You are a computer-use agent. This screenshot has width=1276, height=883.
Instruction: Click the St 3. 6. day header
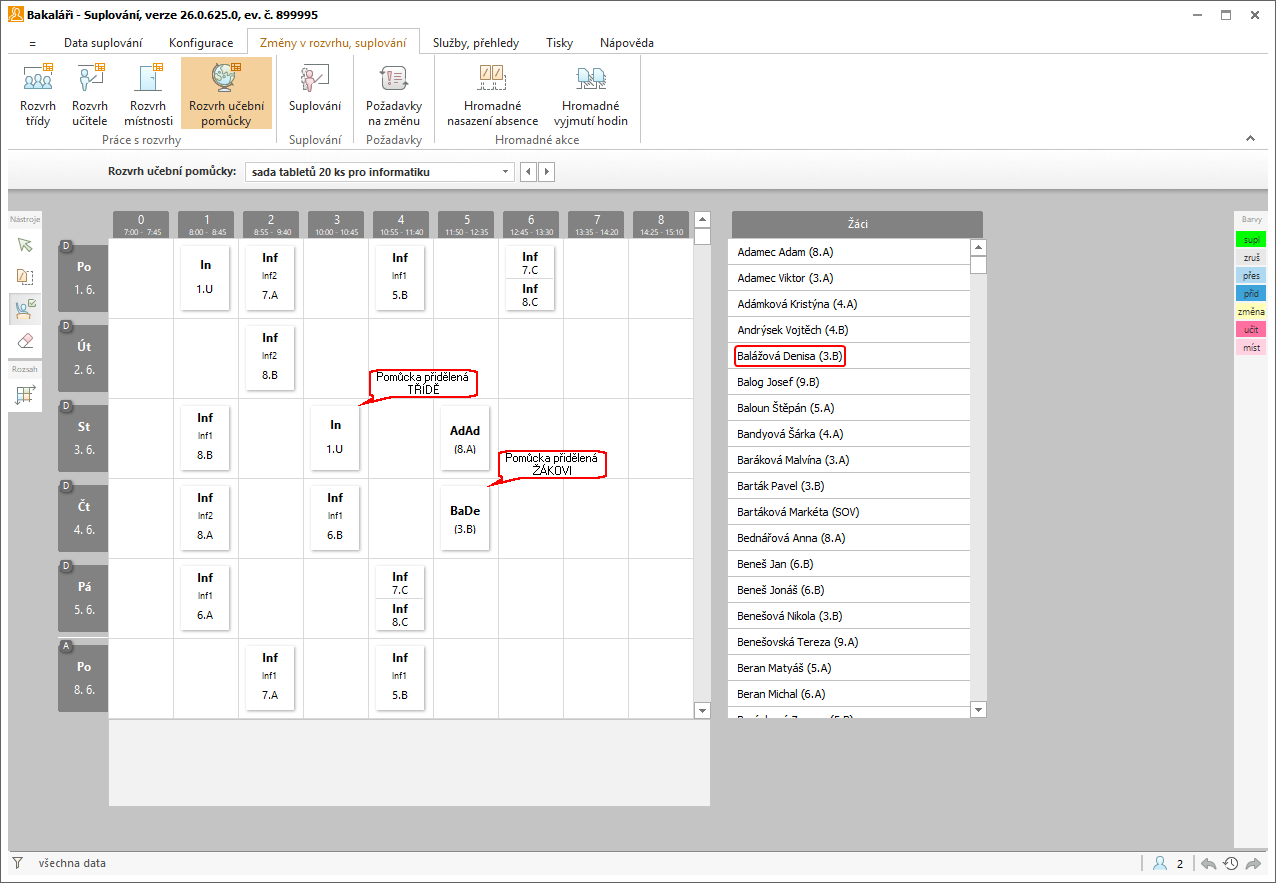tap(83, 438)
